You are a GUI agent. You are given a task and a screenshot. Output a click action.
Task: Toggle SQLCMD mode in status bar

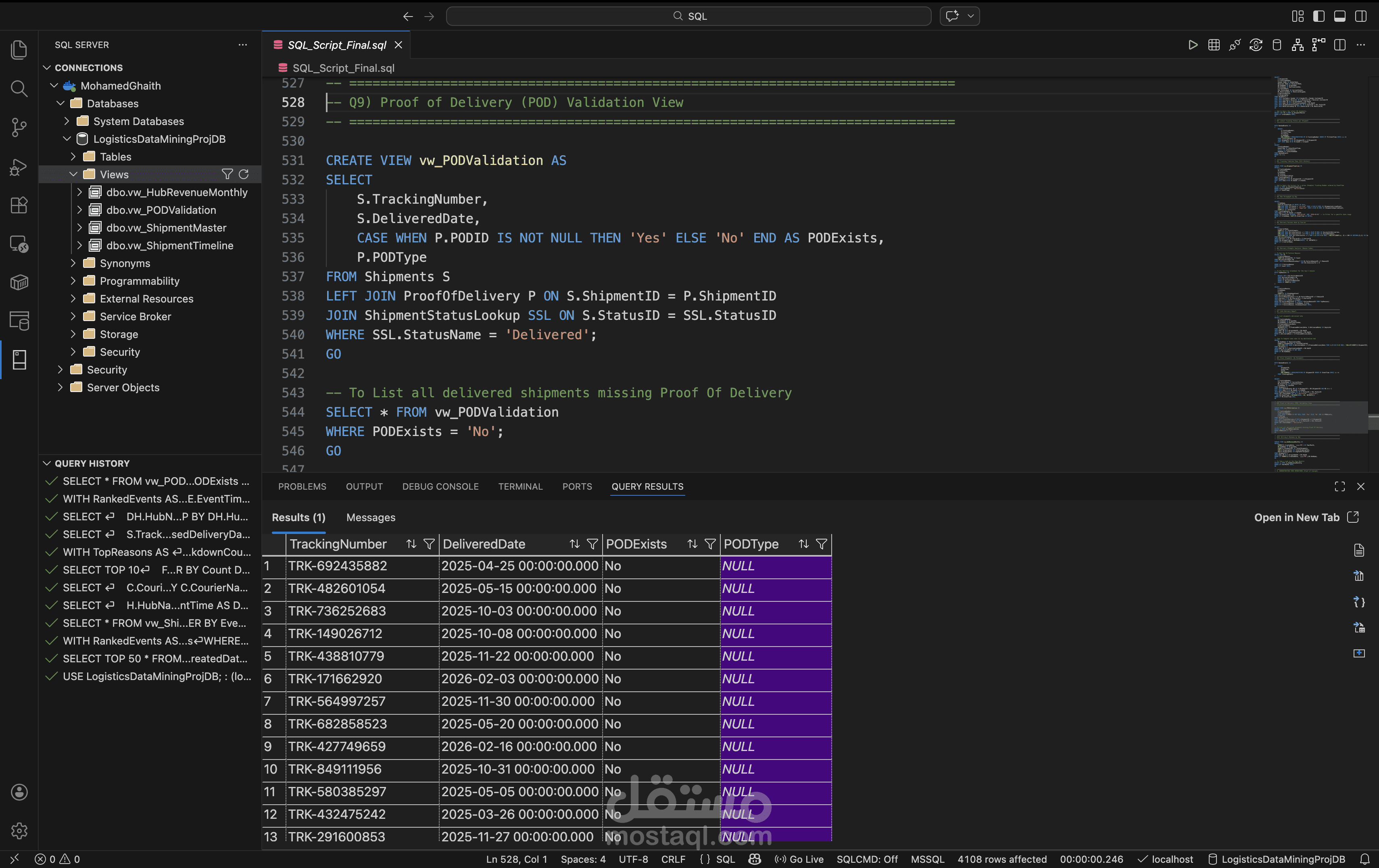click(867, 859)
